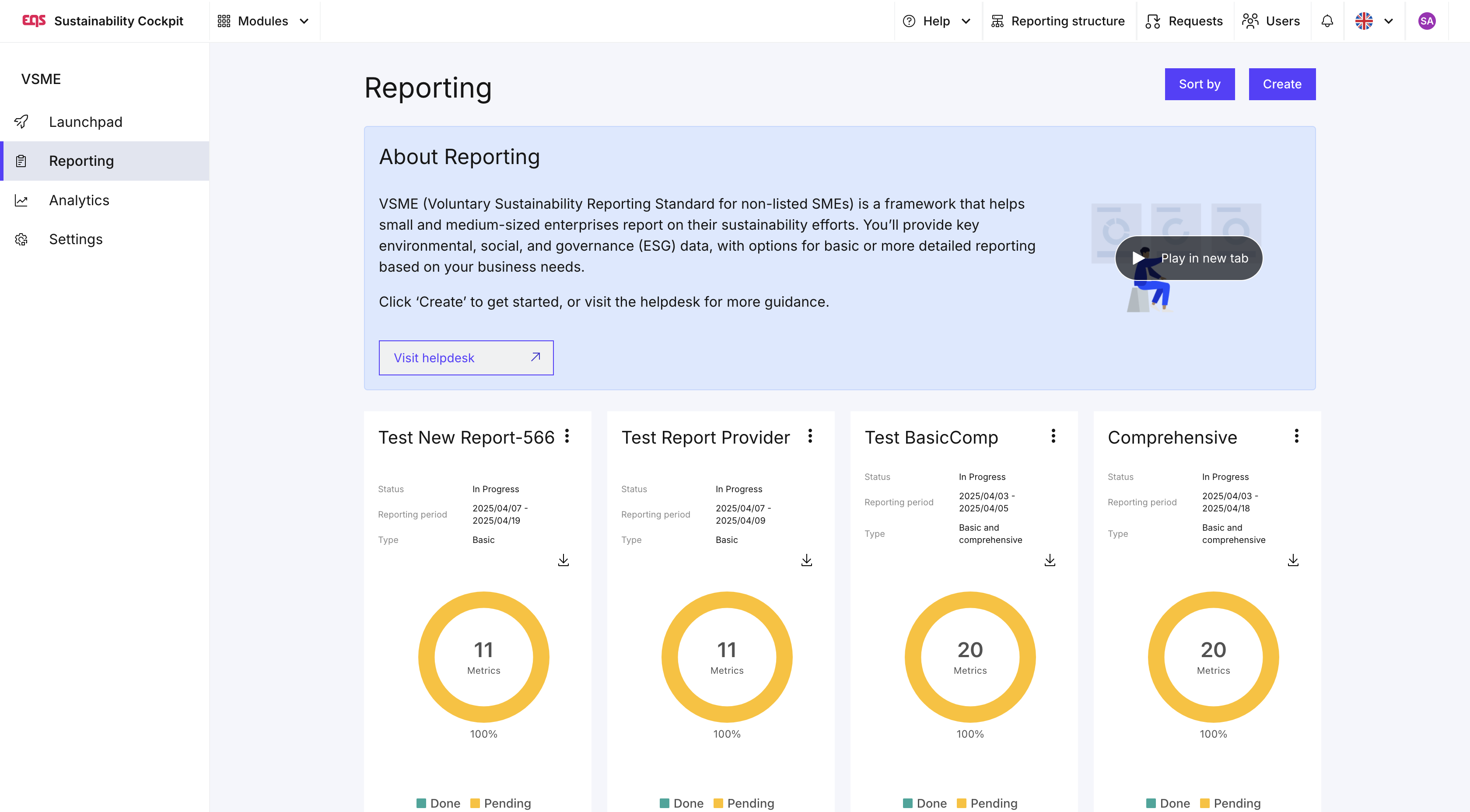Toggle Pending legend on Comprehensive card

coord(1230,803)
